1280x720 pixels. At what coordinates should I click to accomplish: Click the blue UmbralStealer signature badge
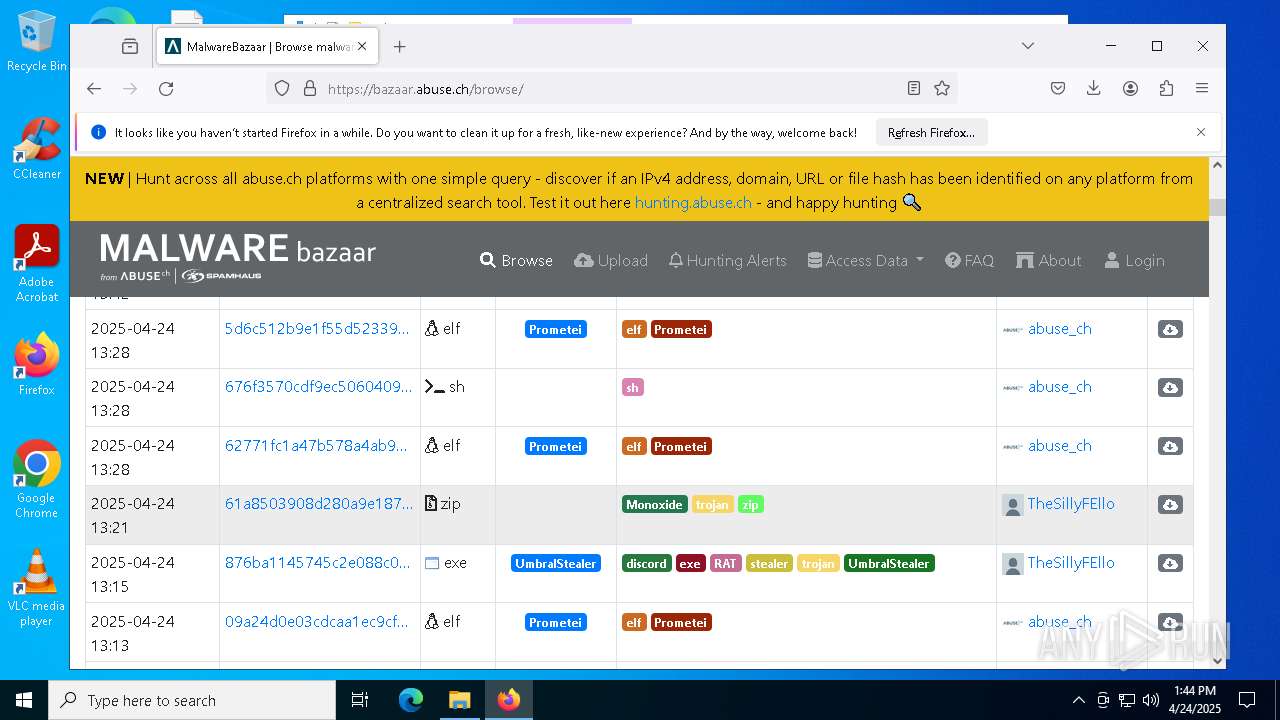(556, 563)
